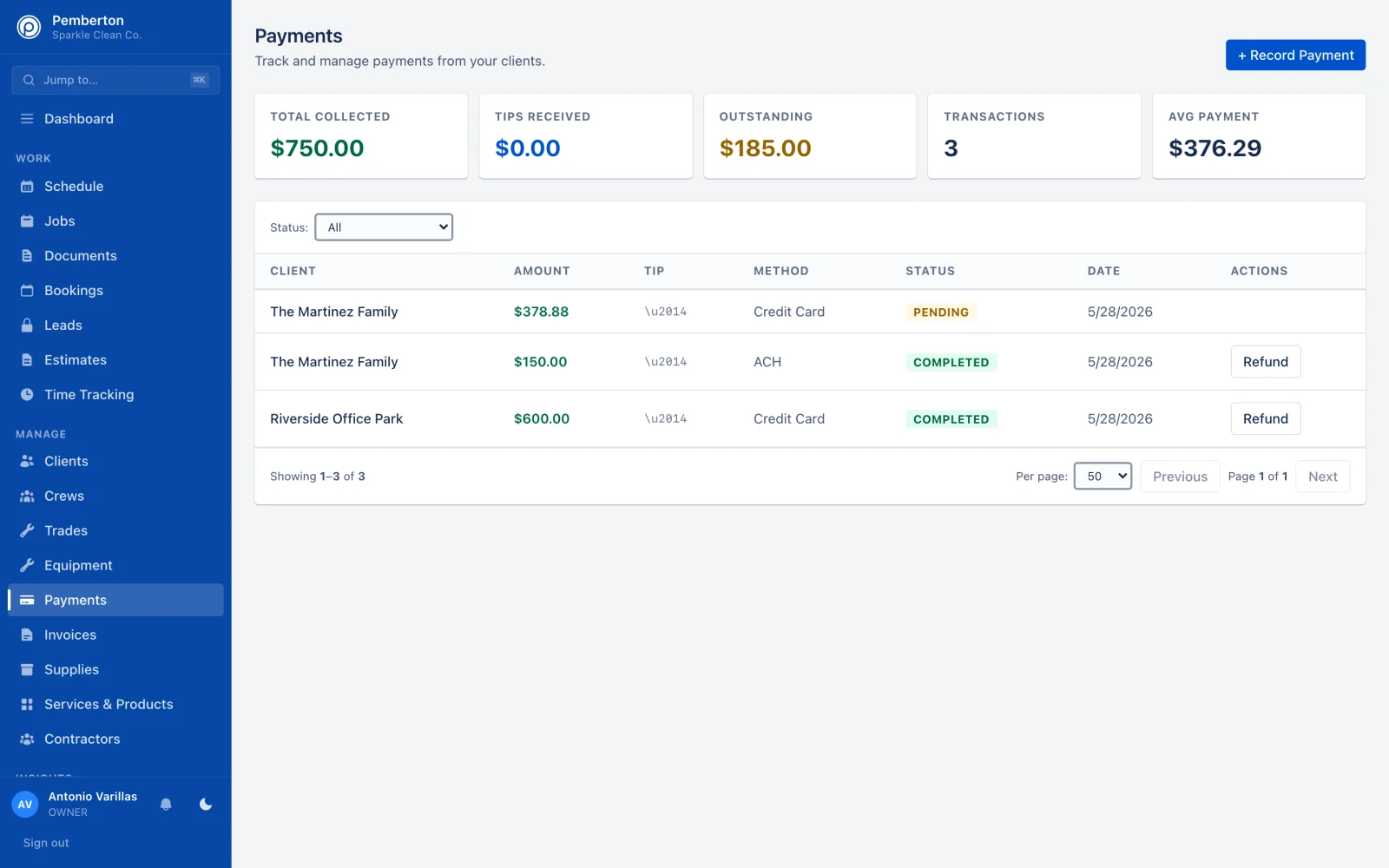The height and width of the screenshot is (868, 1389).
Task: Open the Per page dropdown
Action: 1103,477
